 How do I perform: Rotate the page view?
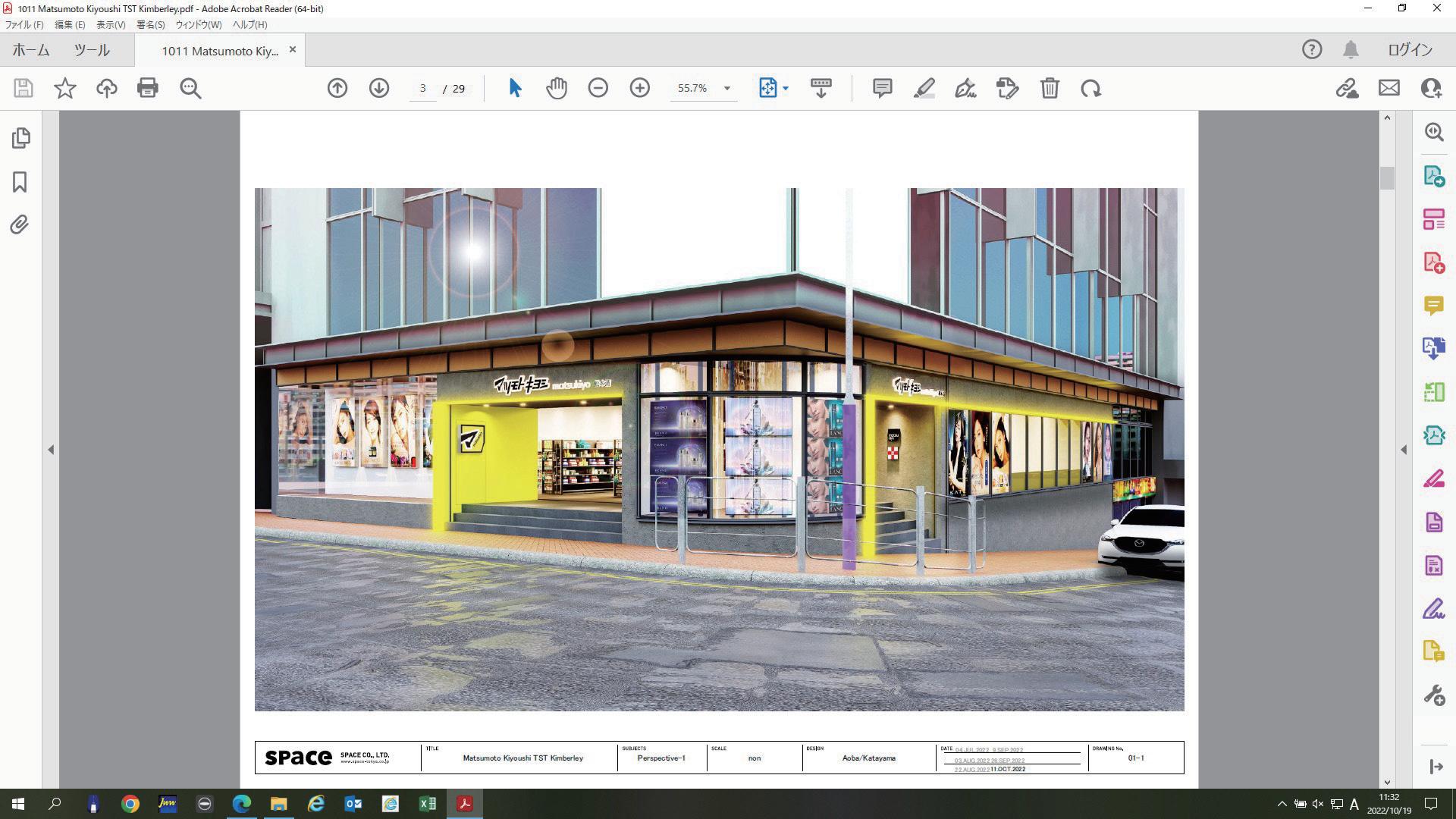[x=1091, y=88]
